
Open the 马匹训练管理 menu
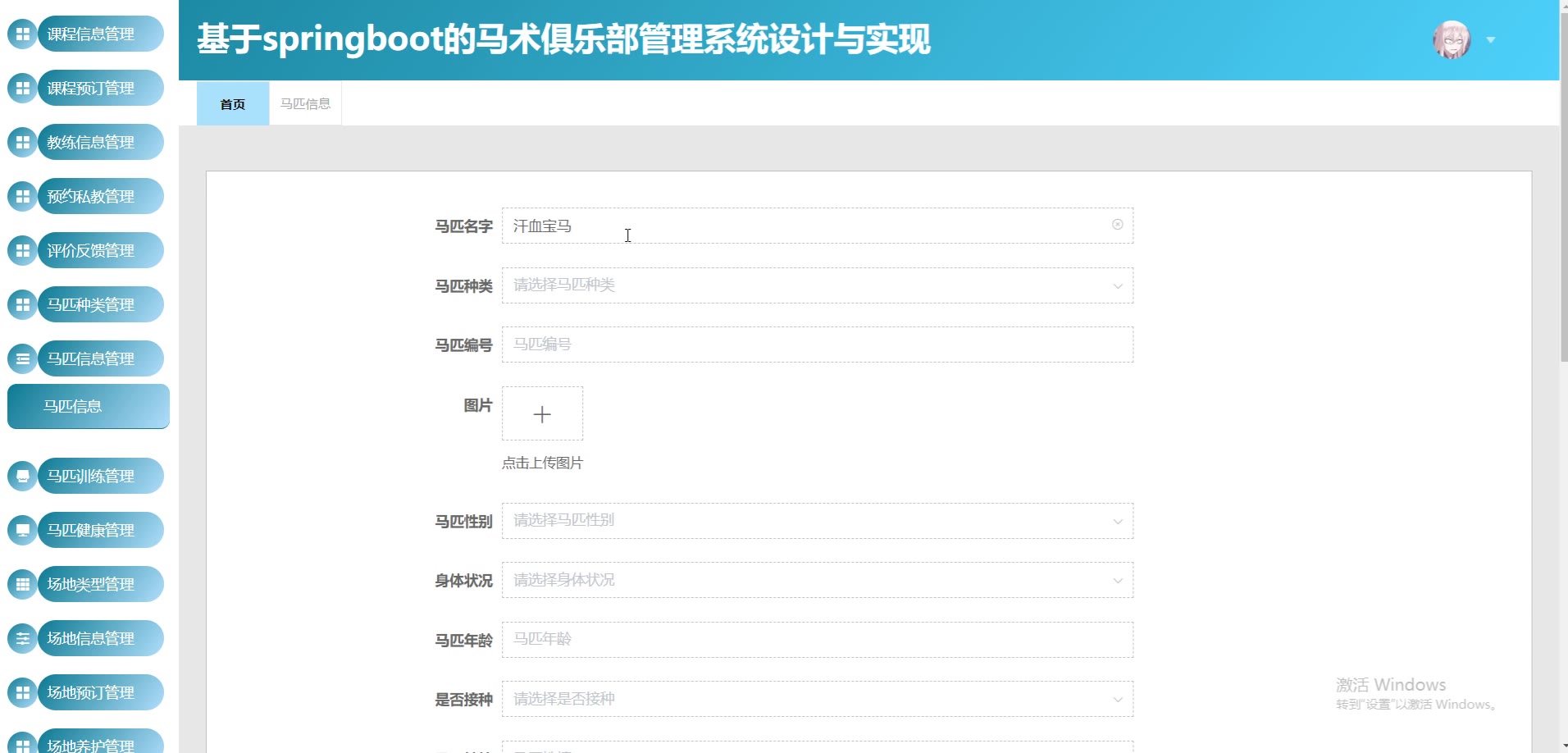point(101,476)
